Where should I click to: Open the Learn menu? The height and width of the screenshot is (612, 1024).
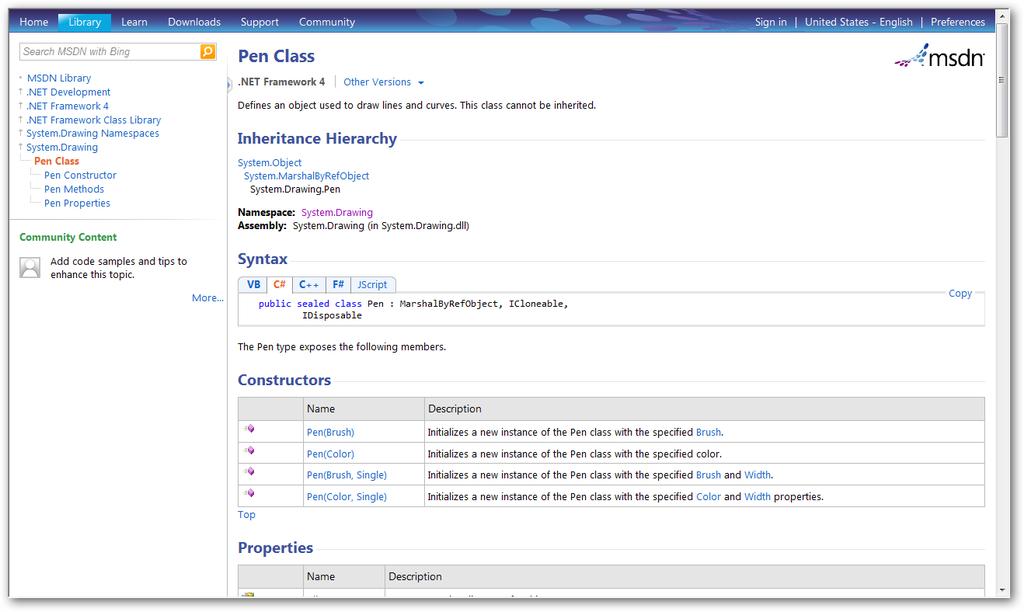(135, 22)
